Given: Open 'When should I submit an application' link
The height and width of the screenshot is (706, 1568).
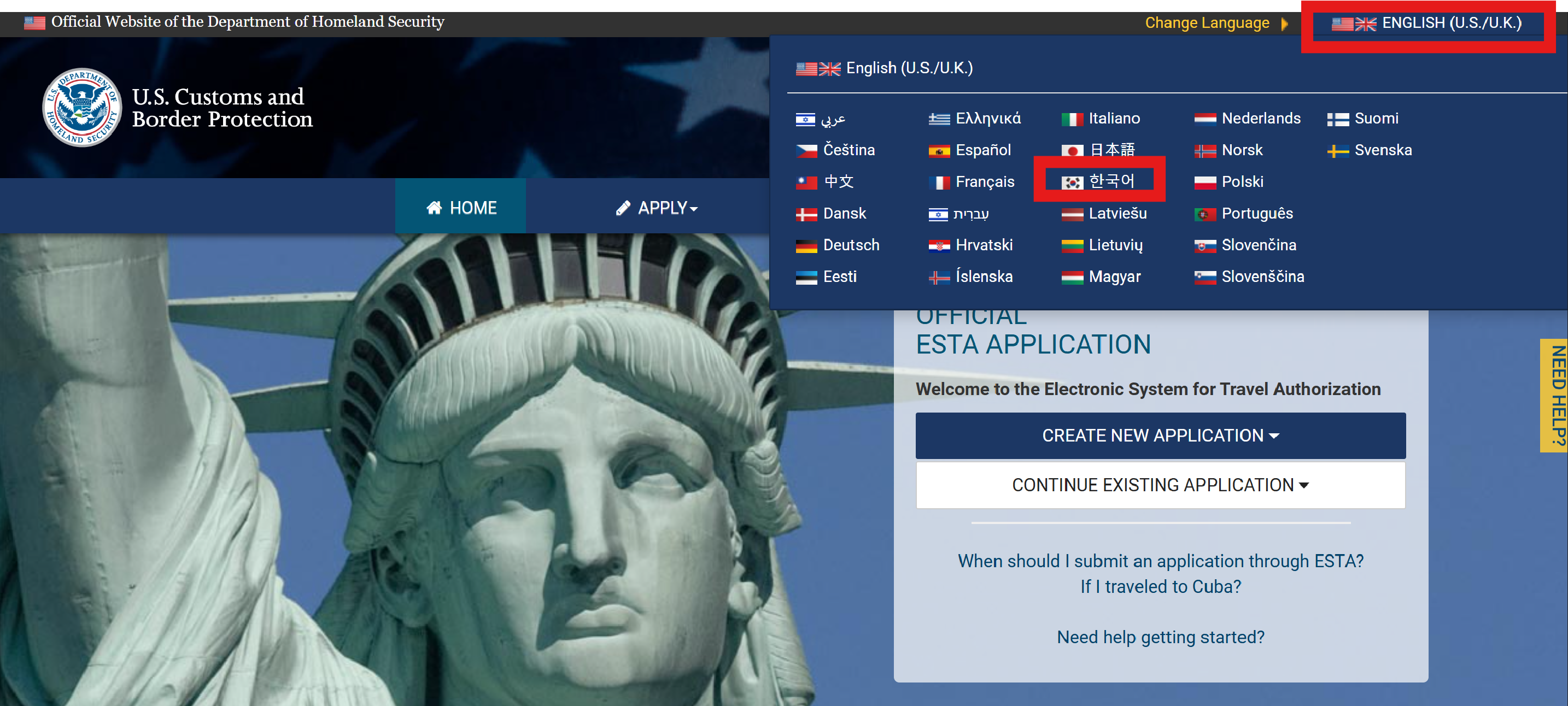Looking at the screenshot, I should (x=1160, y=561).
